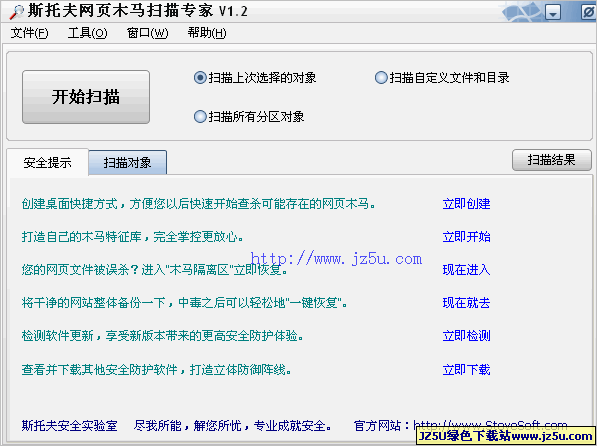This screenshot has width=597, height=446.
Task: Click the 斯托夫安全实验室 footer text
Action: pyautogui.click(x=70, y=425)
